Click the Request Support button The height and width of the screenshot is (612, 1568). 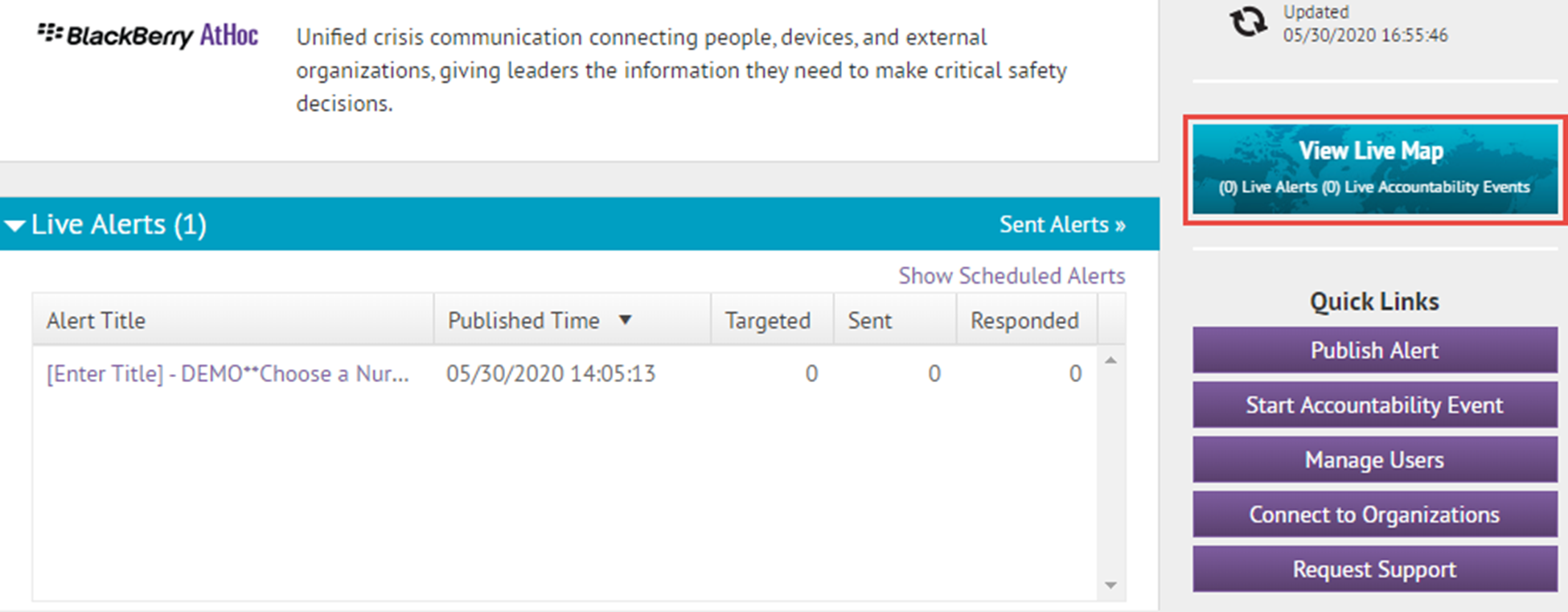point(1374,569)
